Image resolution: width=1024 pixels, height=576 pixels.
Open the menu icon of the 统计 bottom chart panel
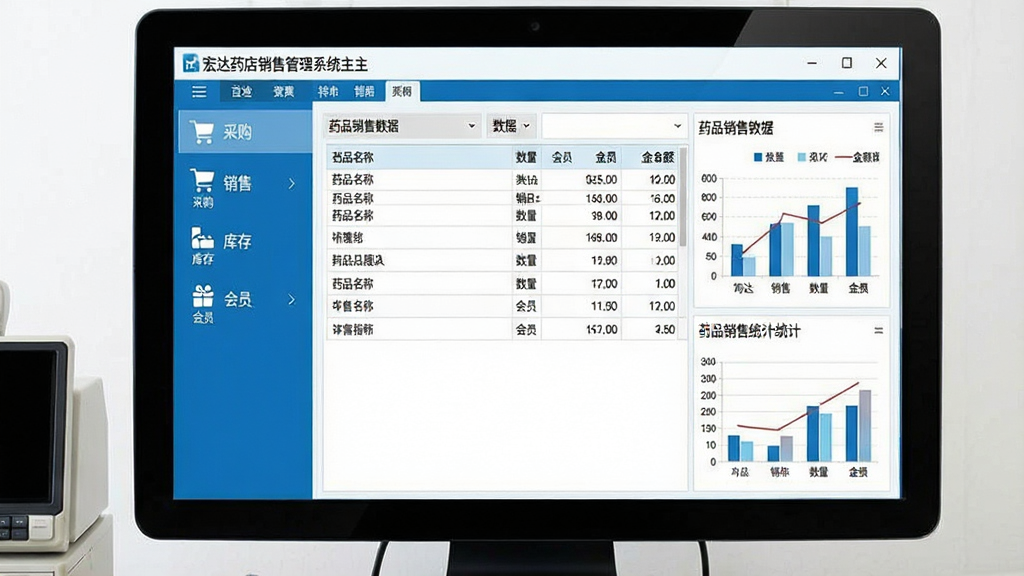click(878, 331)
